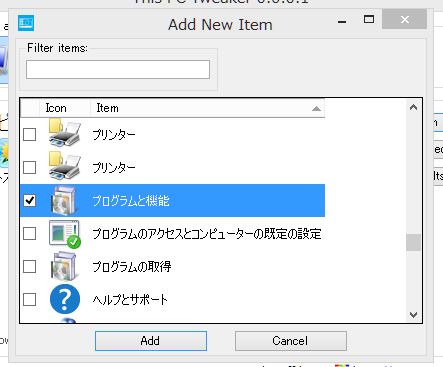The image size is (443, 367).
Task: Select the プログラムの取得 text
Action: [x=132, y=267]
